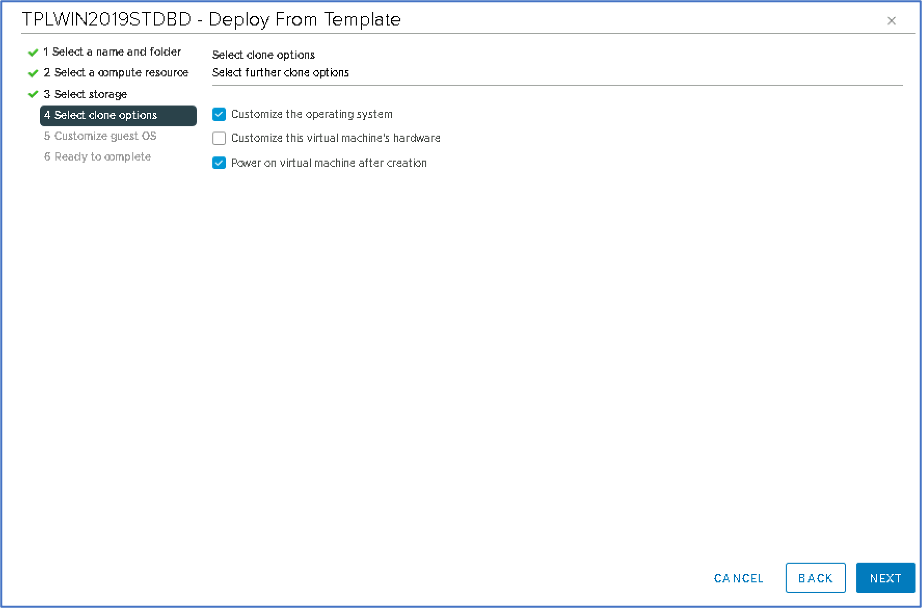
Task: Jump to Select a compute resource step
Action: (x=115, y=73)
